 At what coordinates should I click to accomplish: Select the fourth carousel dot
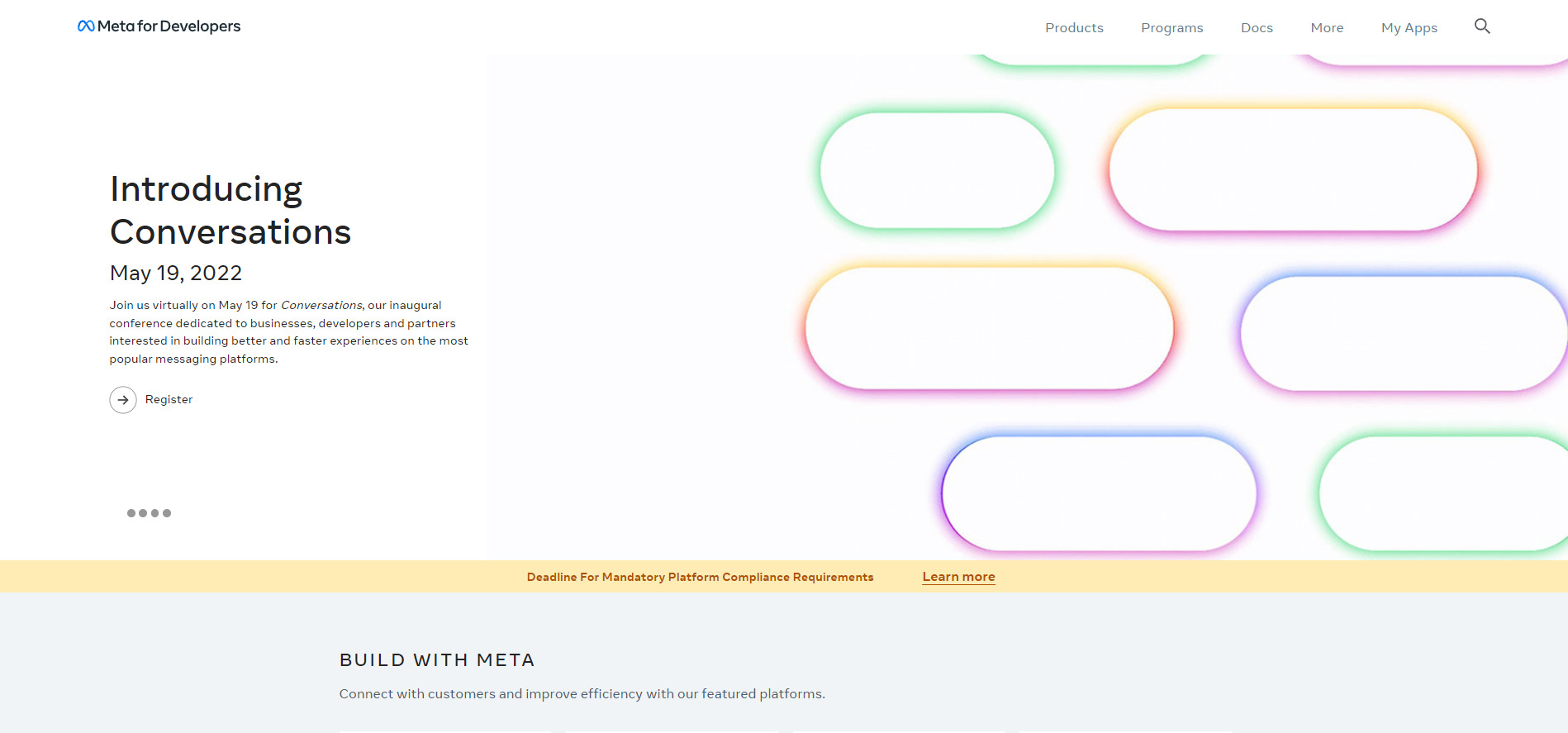(167, 513)
